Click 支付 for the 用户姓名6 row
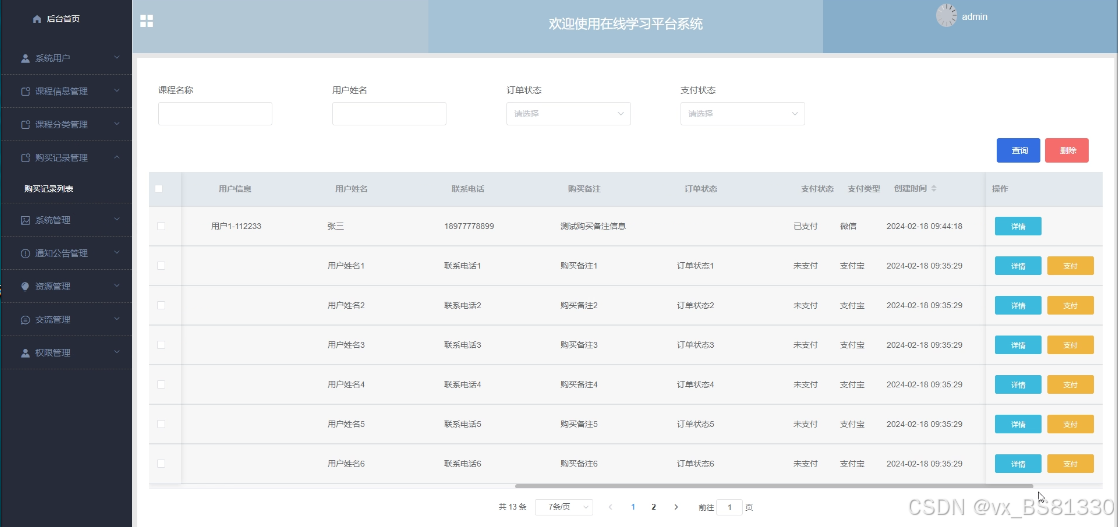The width and height of the screenshot is (1118, 527). tap(1070, 464)
